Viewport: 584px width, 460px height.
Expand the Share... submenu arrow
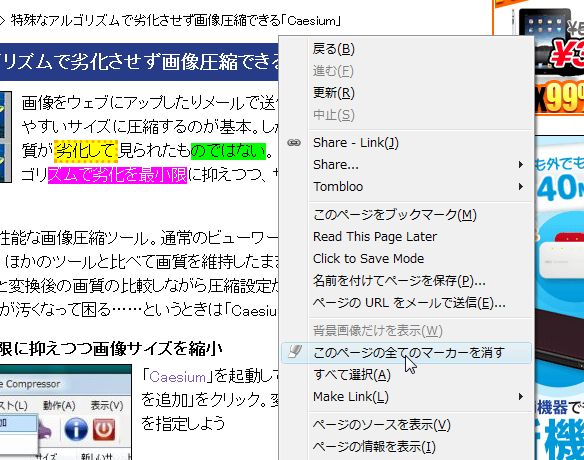[521, 165]
